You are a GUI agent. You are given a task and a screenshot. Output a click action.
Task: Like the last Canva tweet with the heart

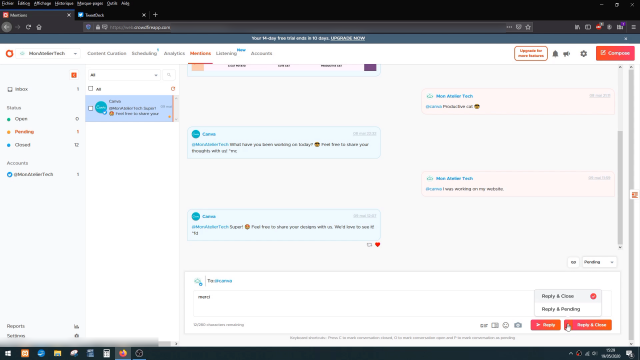click(x=378, y=245)
